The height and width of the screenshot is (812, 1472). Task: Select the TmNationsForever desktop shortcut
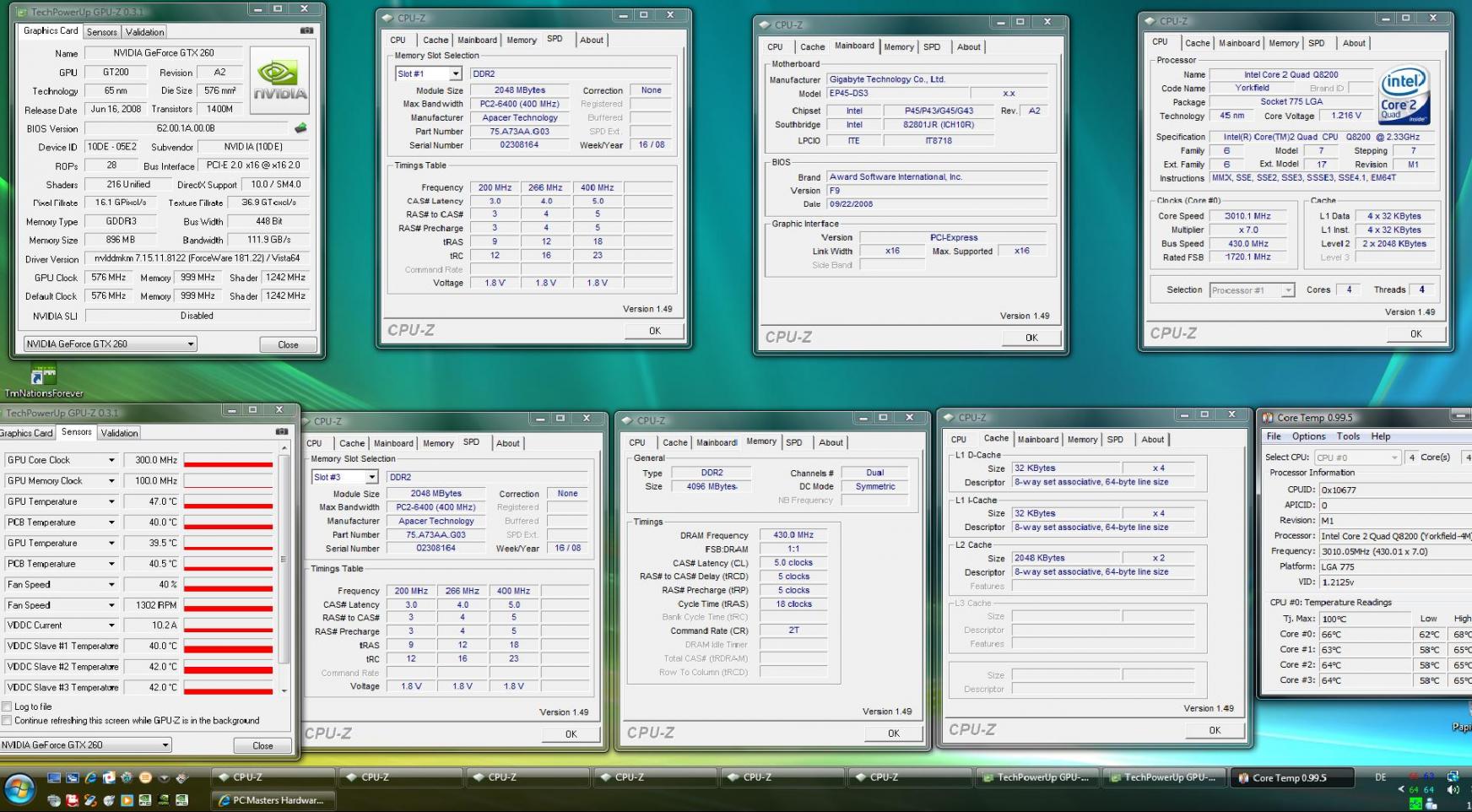click(44, 381)
